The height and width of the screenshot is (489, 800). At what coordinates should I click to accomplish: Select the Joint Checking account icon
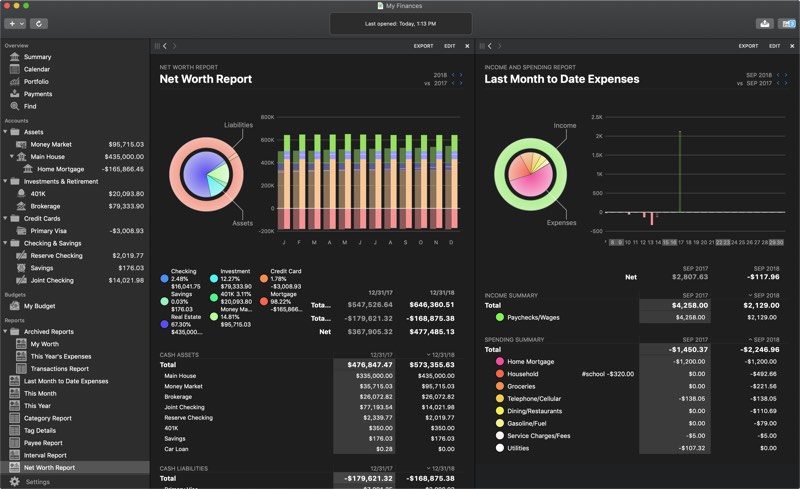(21, 280)
